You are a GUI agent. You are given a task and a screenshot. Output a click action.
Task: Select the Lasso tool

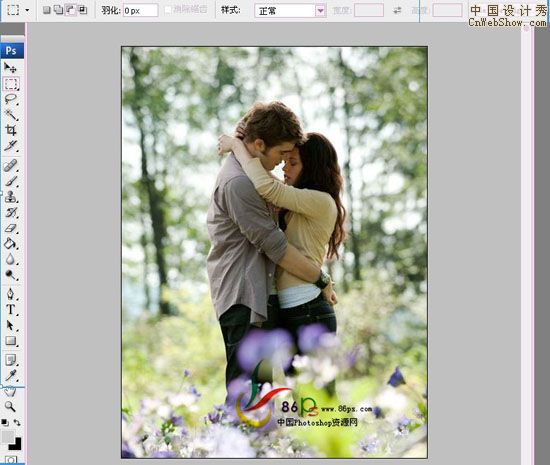(x=11, y=100)
